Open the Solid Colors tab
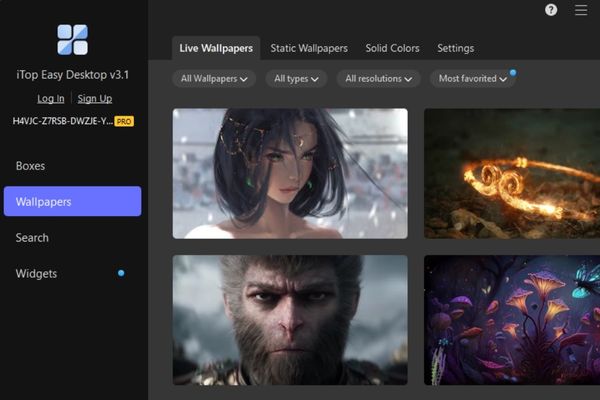The width and height of the screenshot is (600, 400). coord(392,48)
